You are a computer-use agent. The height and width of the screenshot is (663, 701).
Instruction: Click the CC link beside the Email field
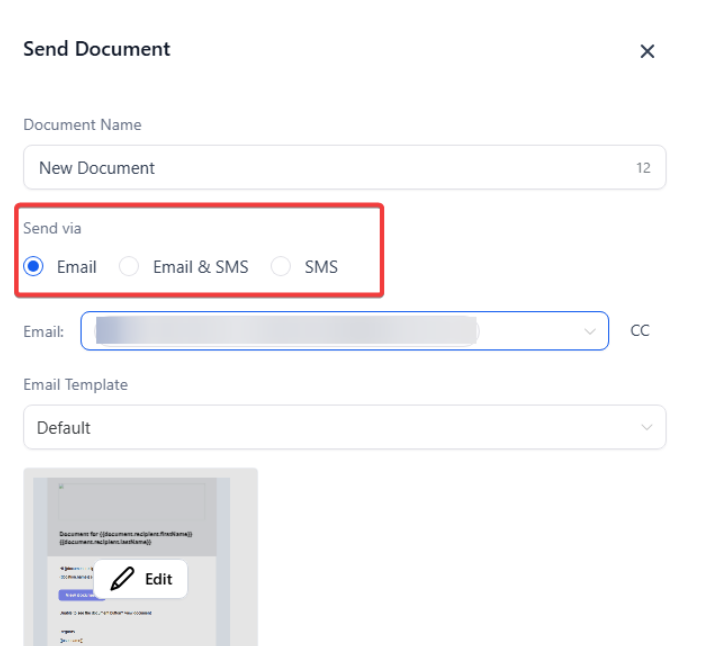[x=640, y=330]
